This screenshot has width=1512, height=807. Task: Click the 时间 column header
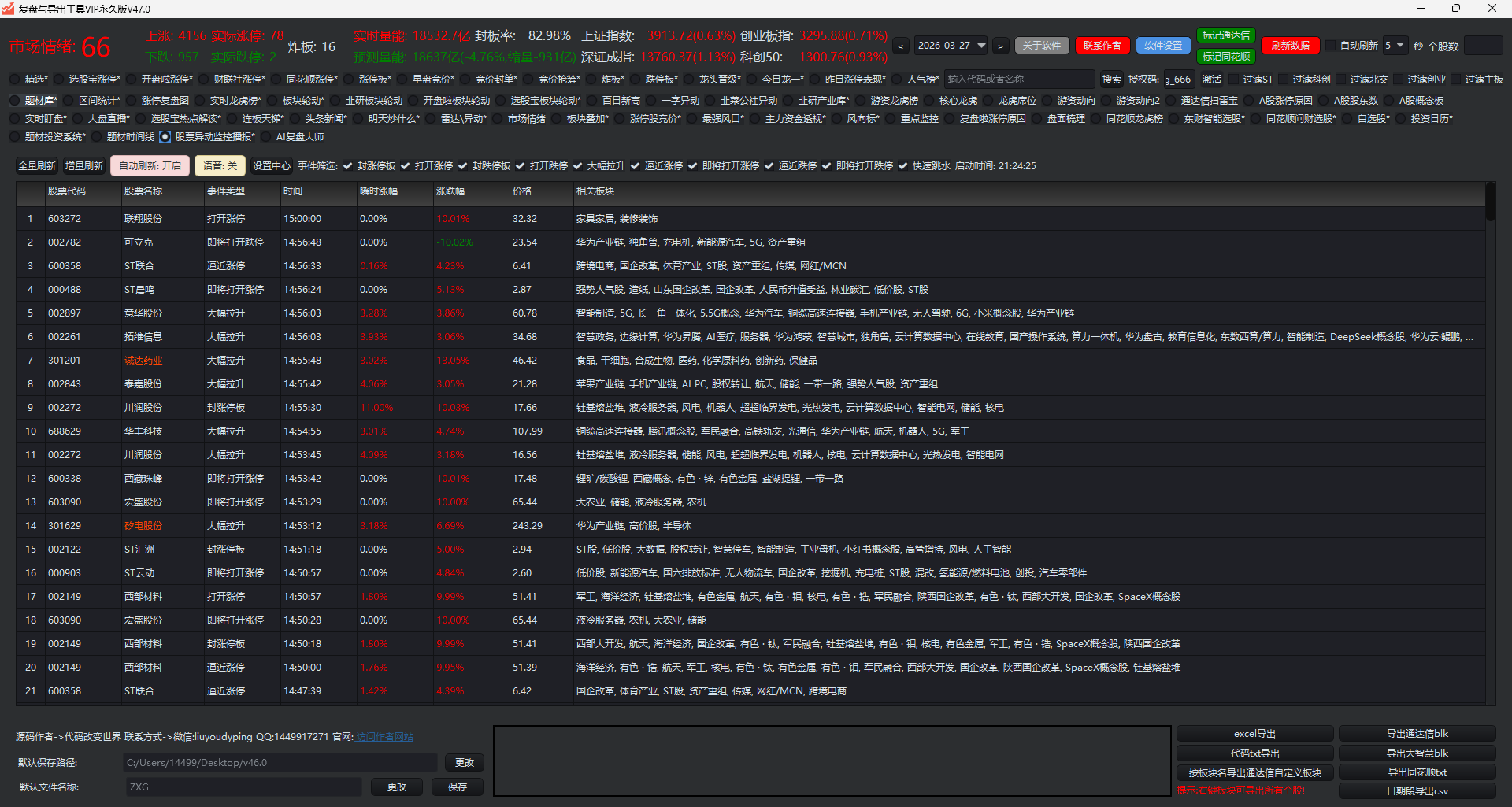point(293,191)
